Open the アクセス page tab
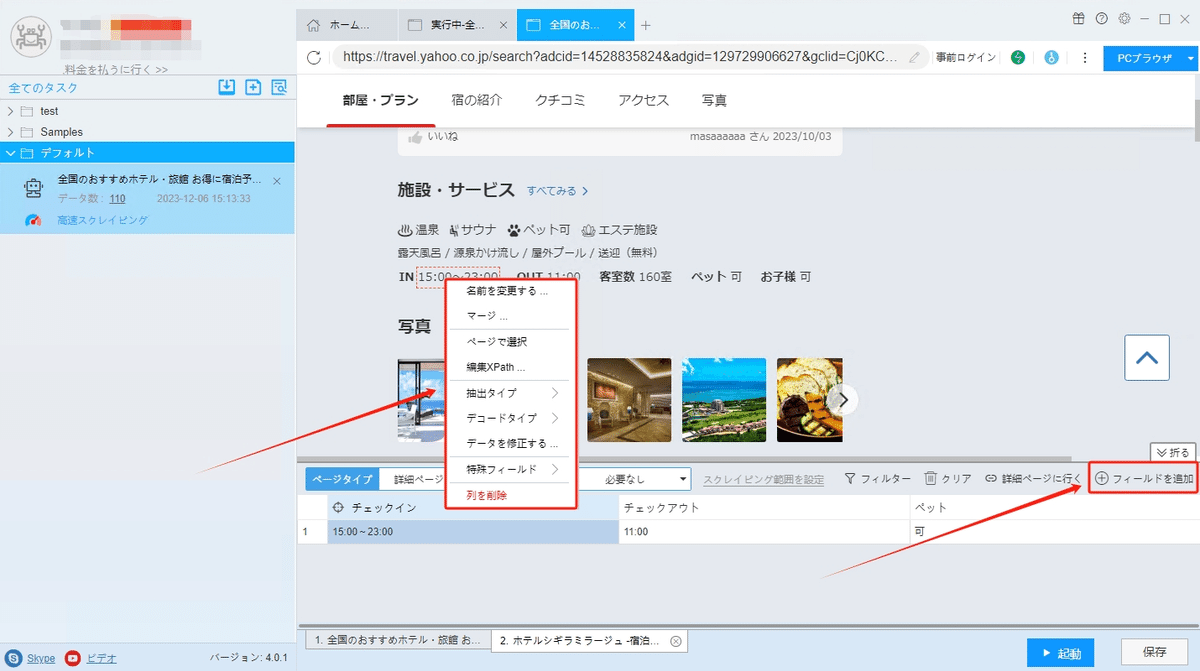Image resolution: width=1200 pixels, height=671 pixels. coord(643,100)
